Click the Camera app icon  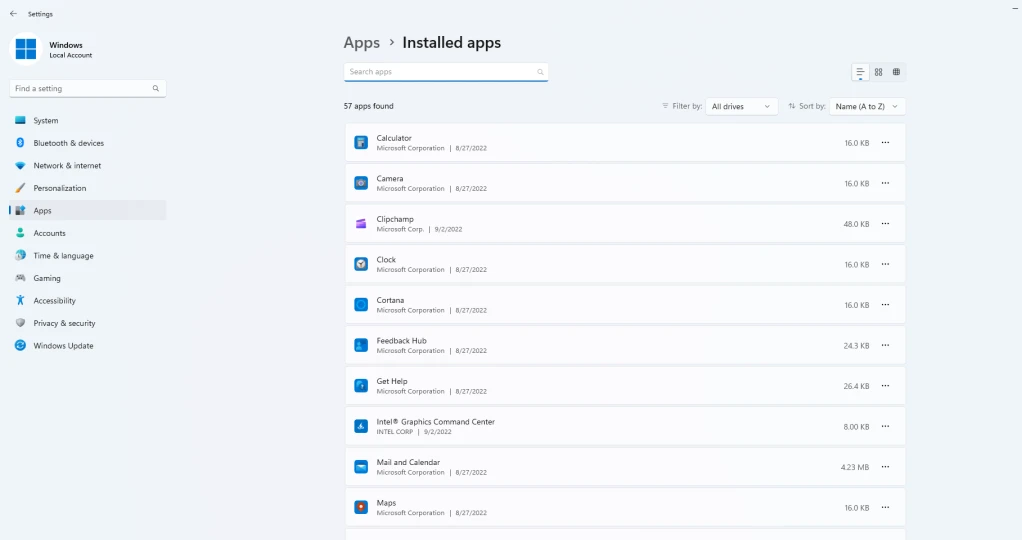(361, 183)
